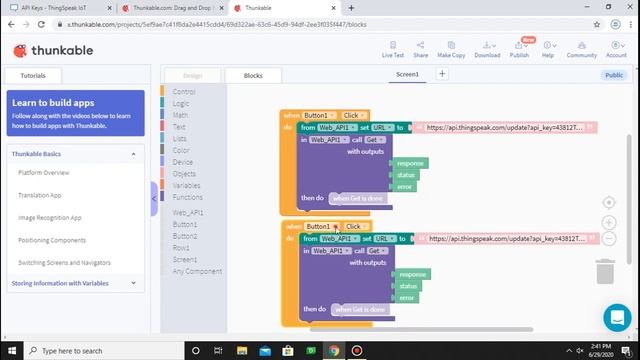Open Task View on the taskbar

[218, 351]
